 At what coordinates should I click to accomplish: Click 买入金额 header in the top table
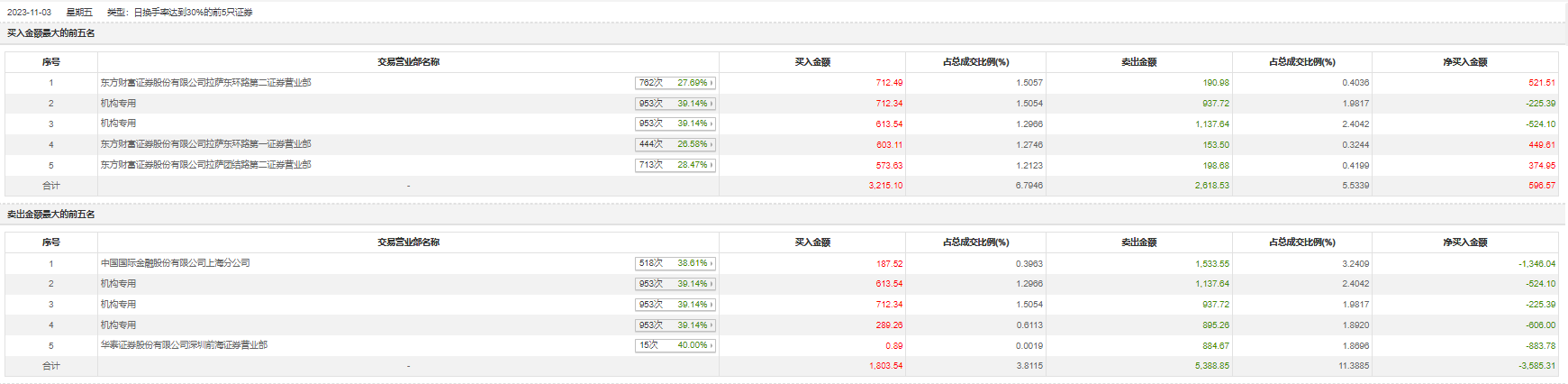coord(812,62)
